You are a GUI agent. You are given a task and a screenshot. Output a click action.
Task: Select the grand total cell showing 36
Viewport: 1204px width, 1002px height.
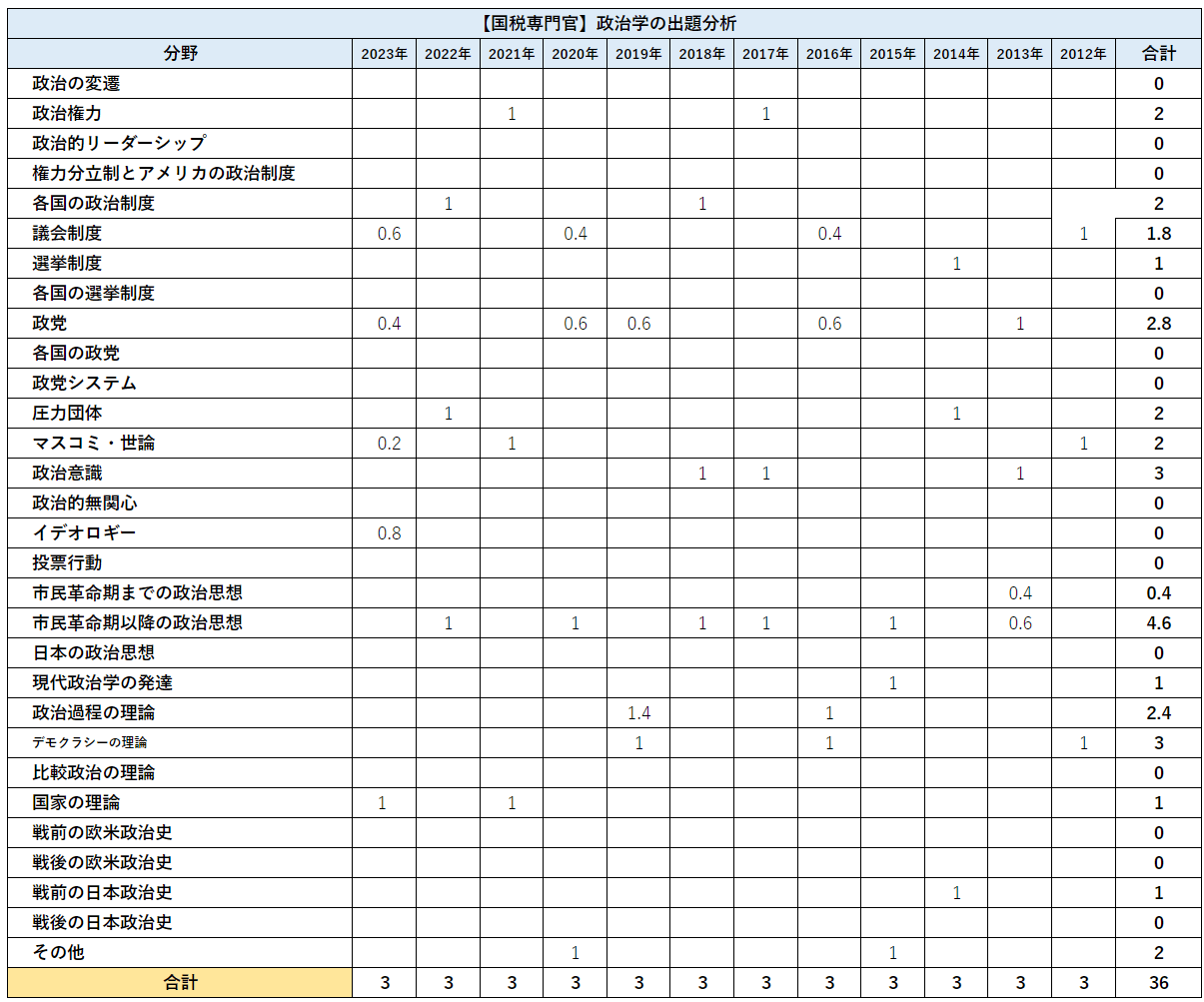pos(1158,983)
